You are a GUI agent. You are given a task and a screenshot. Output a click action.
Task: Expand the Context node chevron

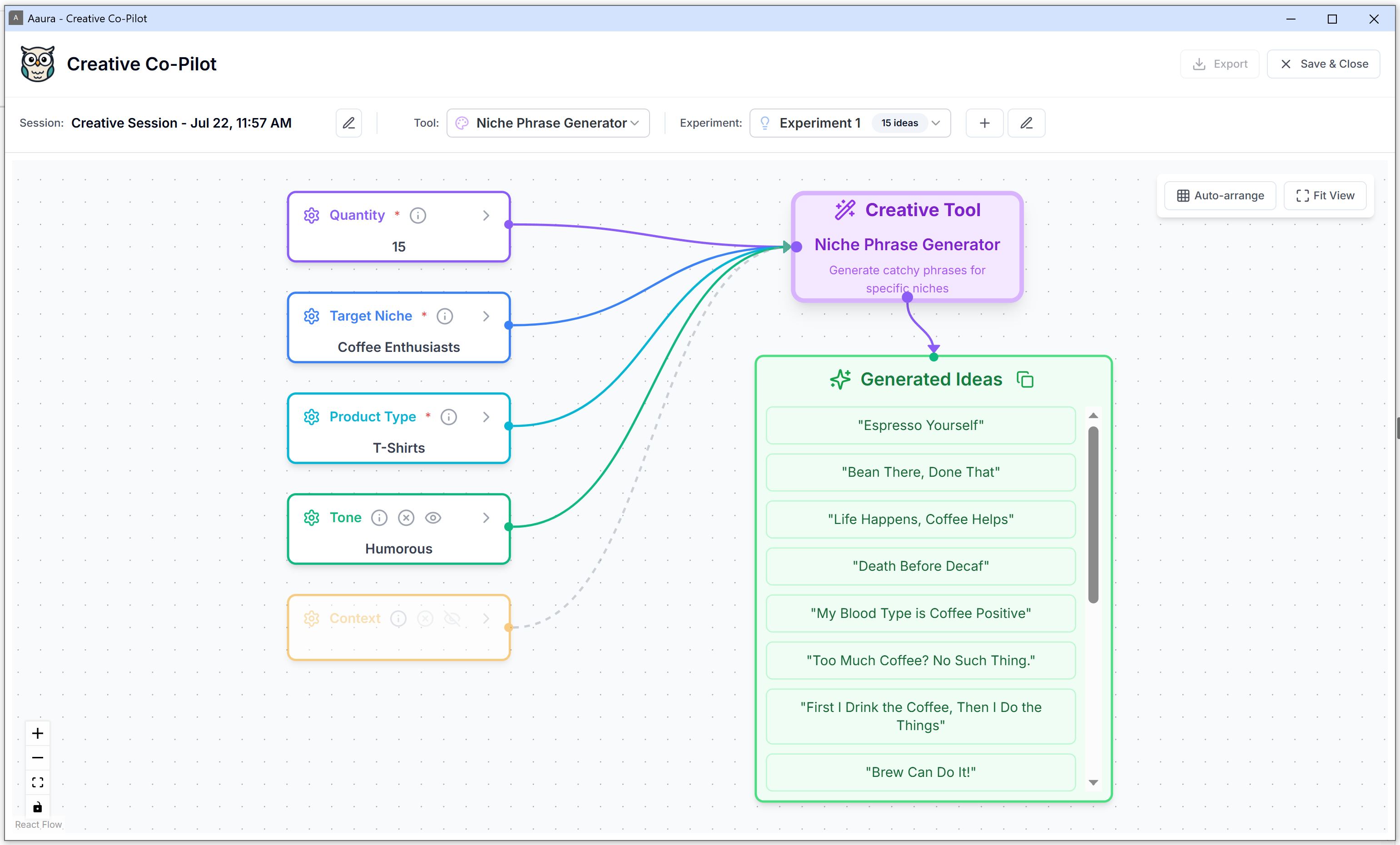tap(486, 618)
